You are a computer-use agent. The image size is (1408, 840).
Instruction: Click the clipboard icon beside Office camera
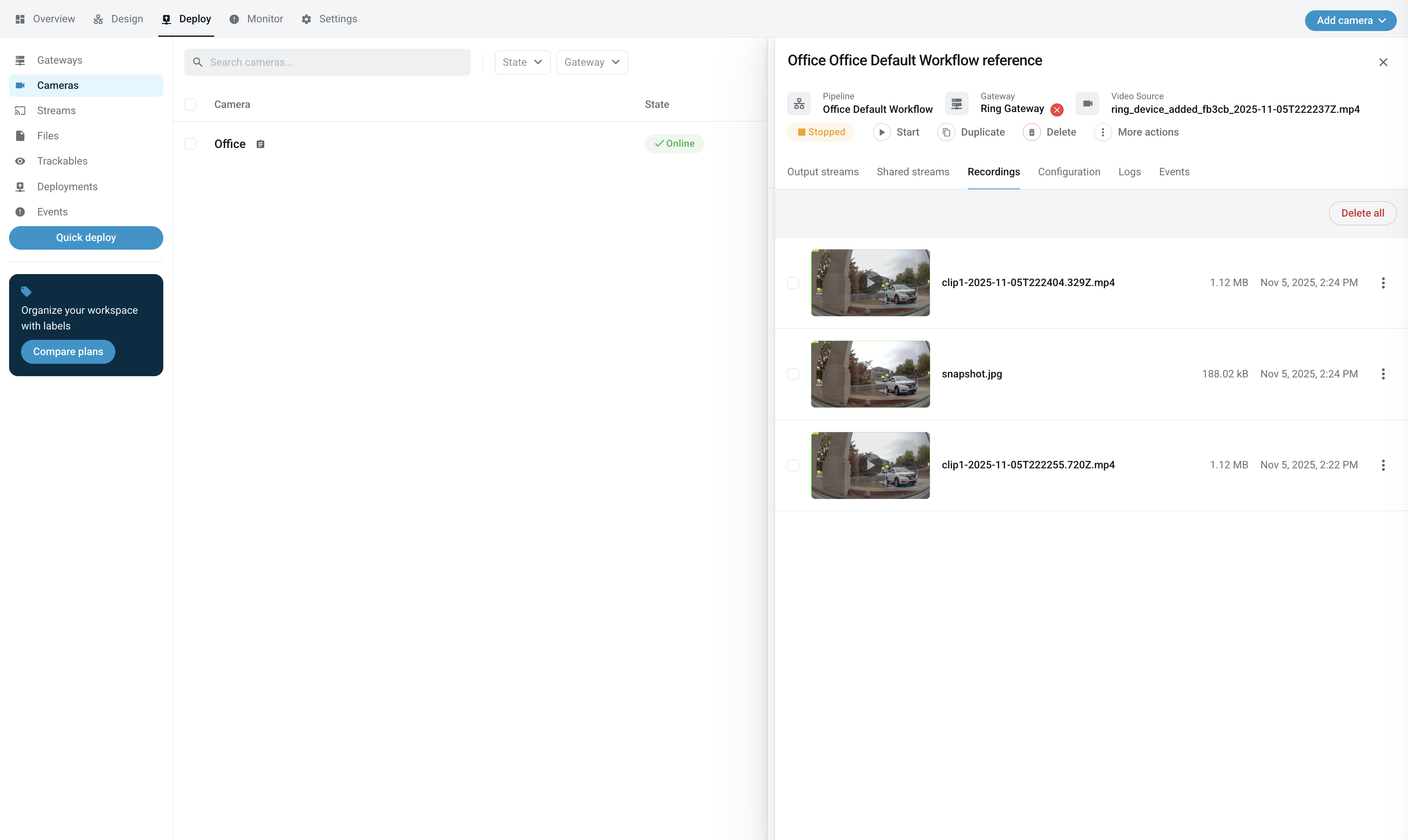pos(260,144)
